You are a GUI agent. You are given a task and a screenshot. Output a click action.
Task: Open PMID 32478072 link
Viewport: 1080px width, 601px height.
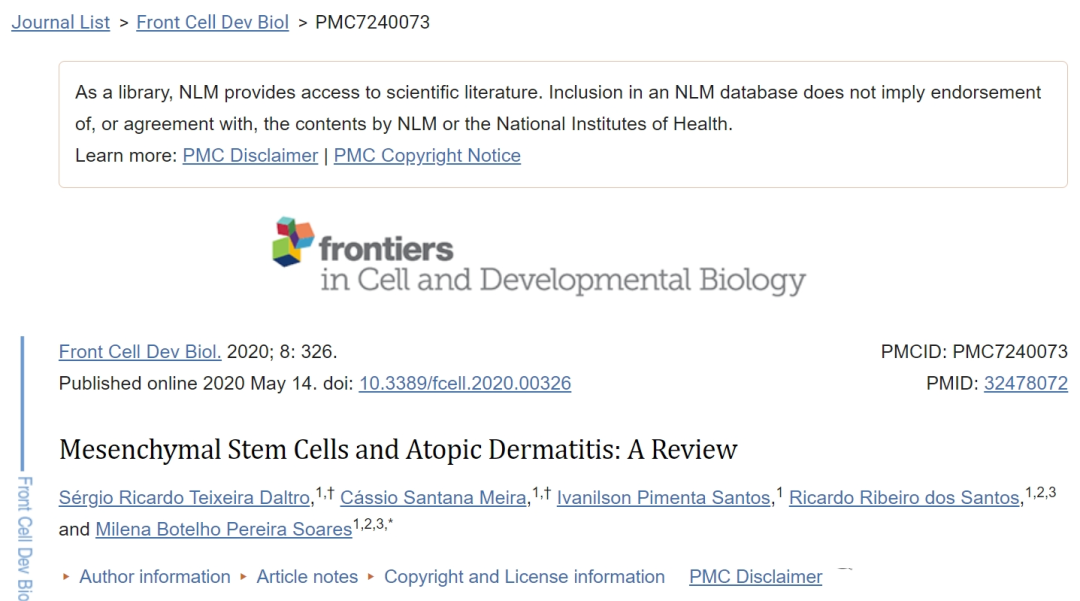click(x=1025, y=383)
